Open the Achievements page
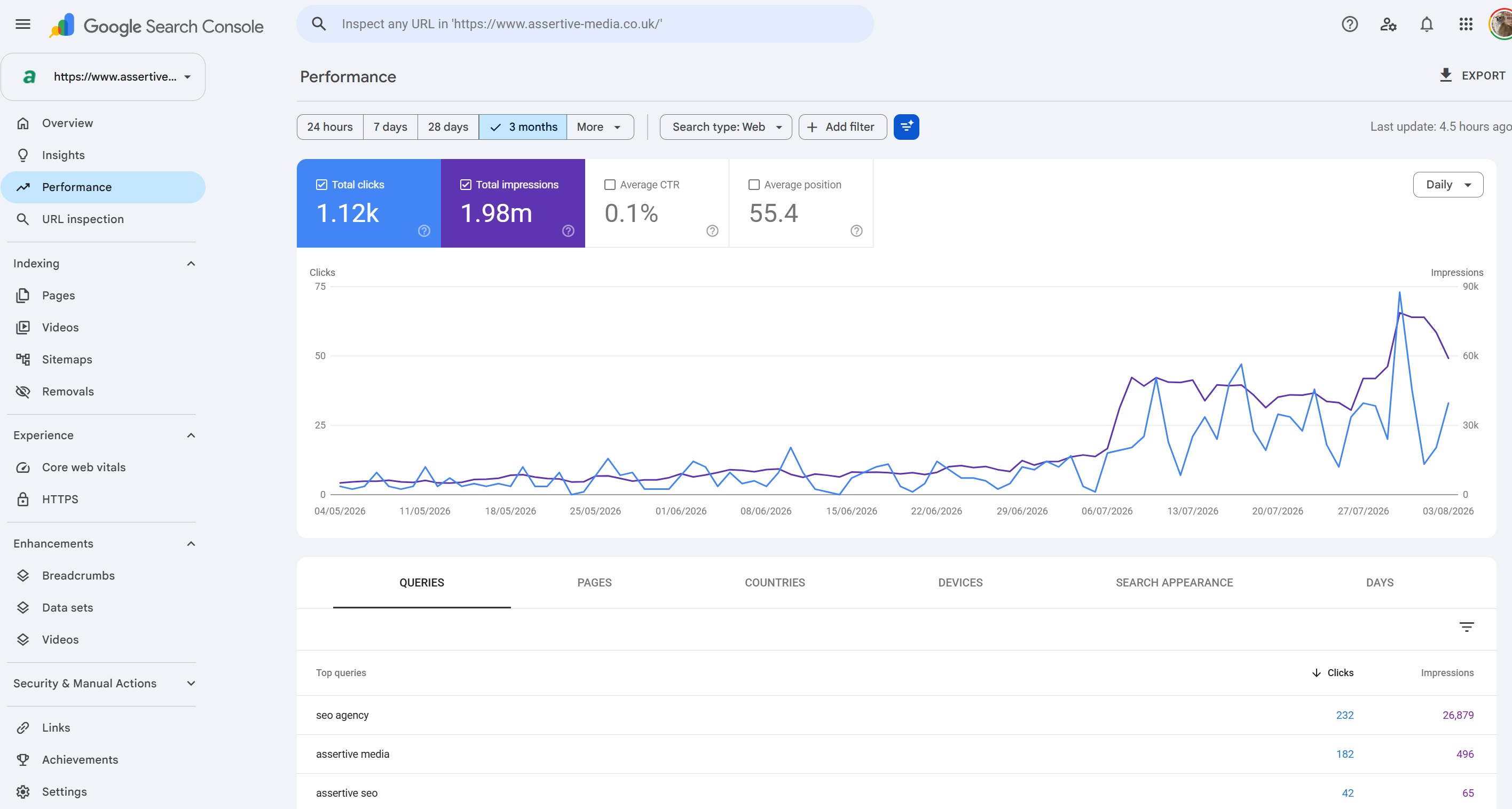Screen dimensions: 1512x809 point(103,760)
